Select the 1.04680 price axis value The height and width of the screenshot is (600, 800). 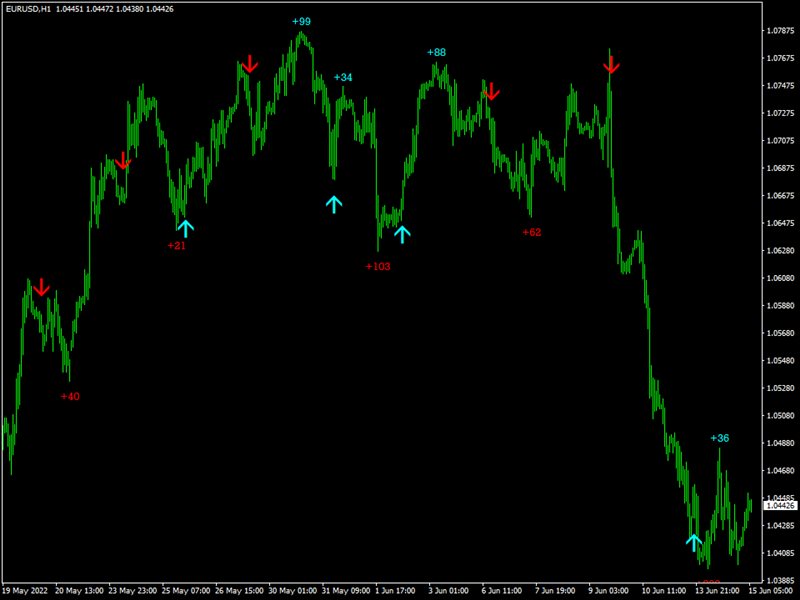pos(781,470)
